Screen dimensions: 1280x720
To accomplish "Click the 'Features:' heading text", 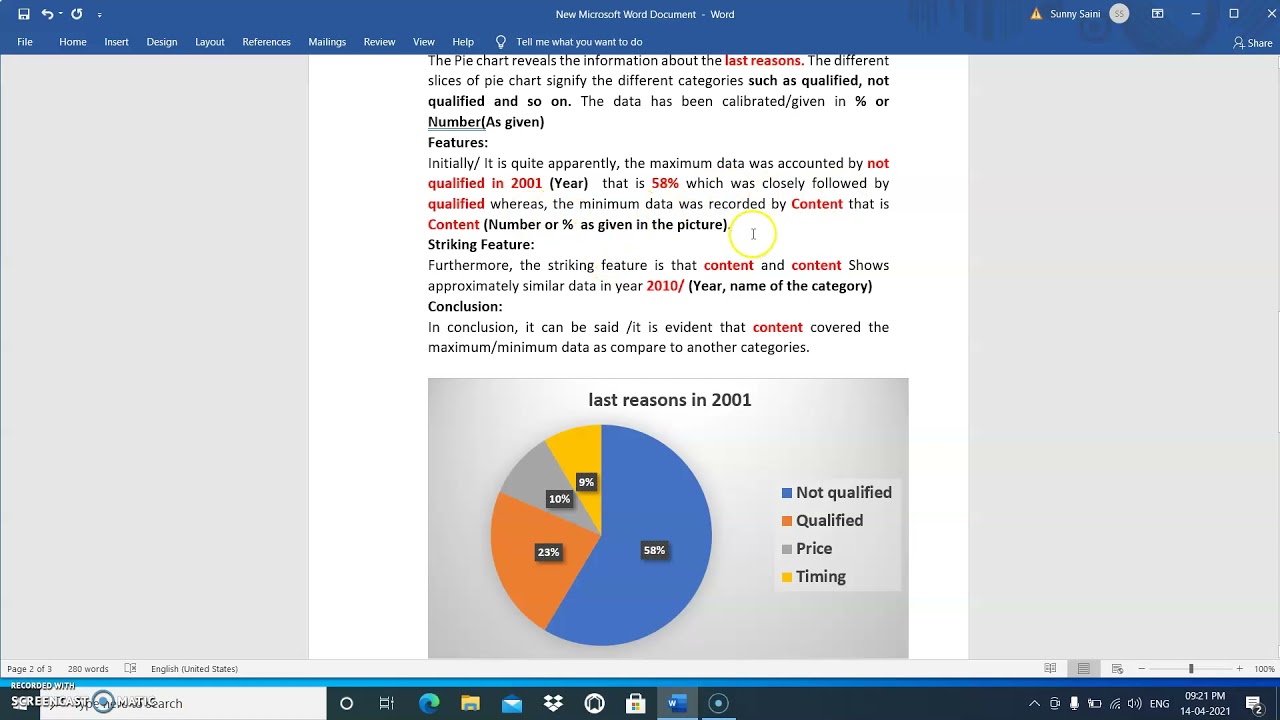I will tap(458, 143).
